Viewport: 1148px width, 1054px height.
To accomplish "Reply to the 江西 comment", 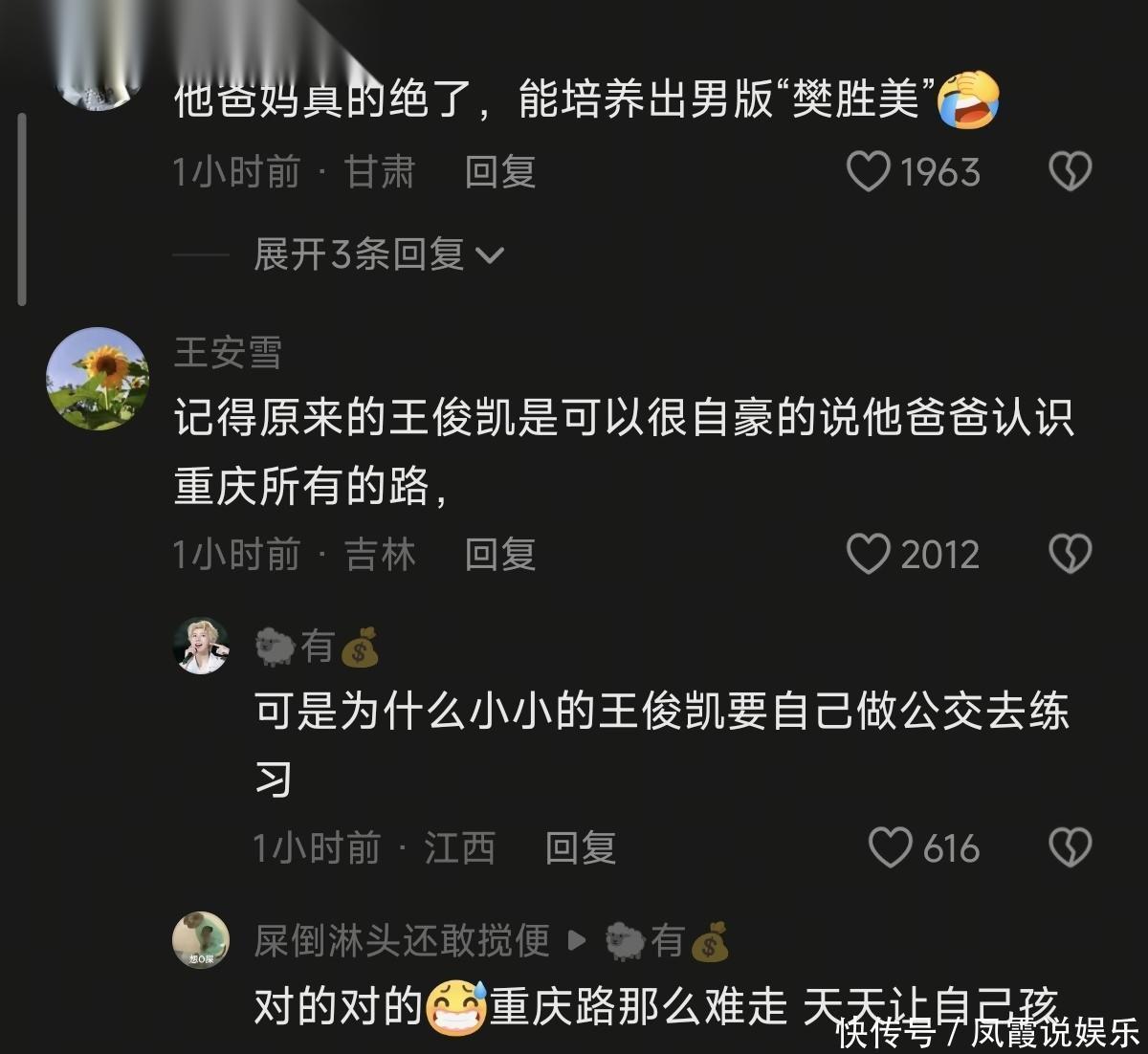I will pos(580,847).
